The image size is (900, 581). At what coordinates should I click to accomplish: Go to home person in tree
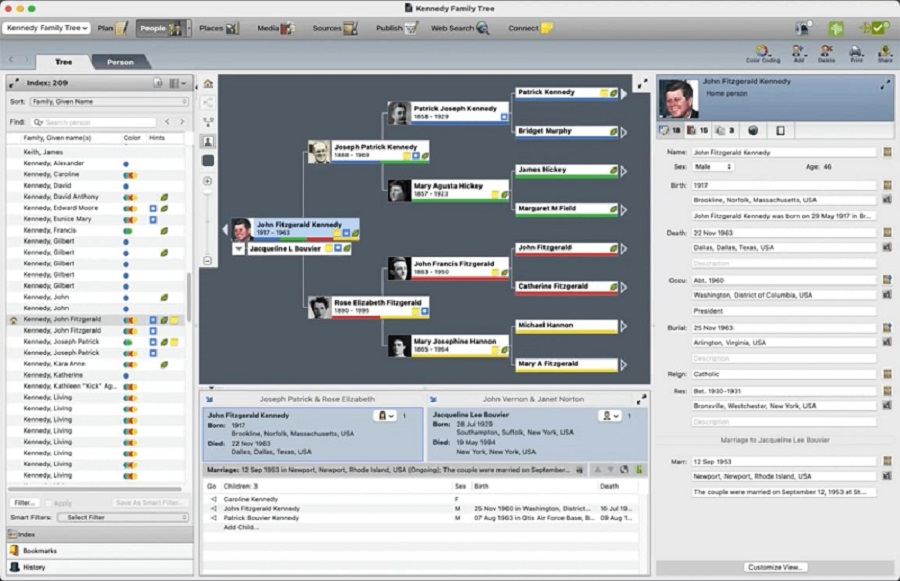pyautogui.click(x=208, y=83)
